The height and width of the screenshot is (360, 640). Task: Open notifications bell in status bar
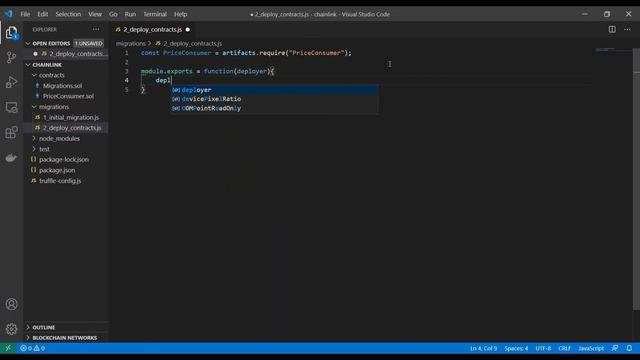pos(629,348)
